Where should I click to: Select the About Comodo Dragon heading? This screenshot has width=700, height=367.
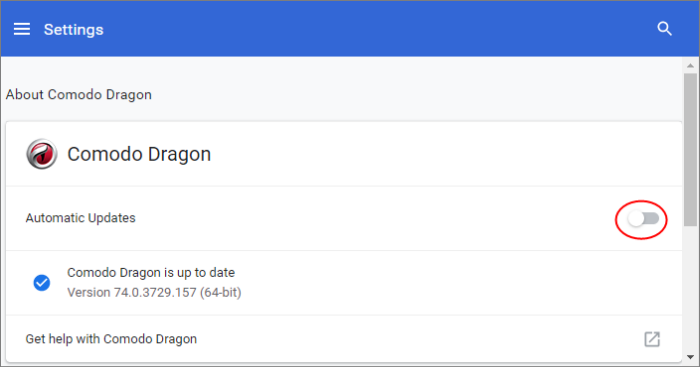pos(79,95)
